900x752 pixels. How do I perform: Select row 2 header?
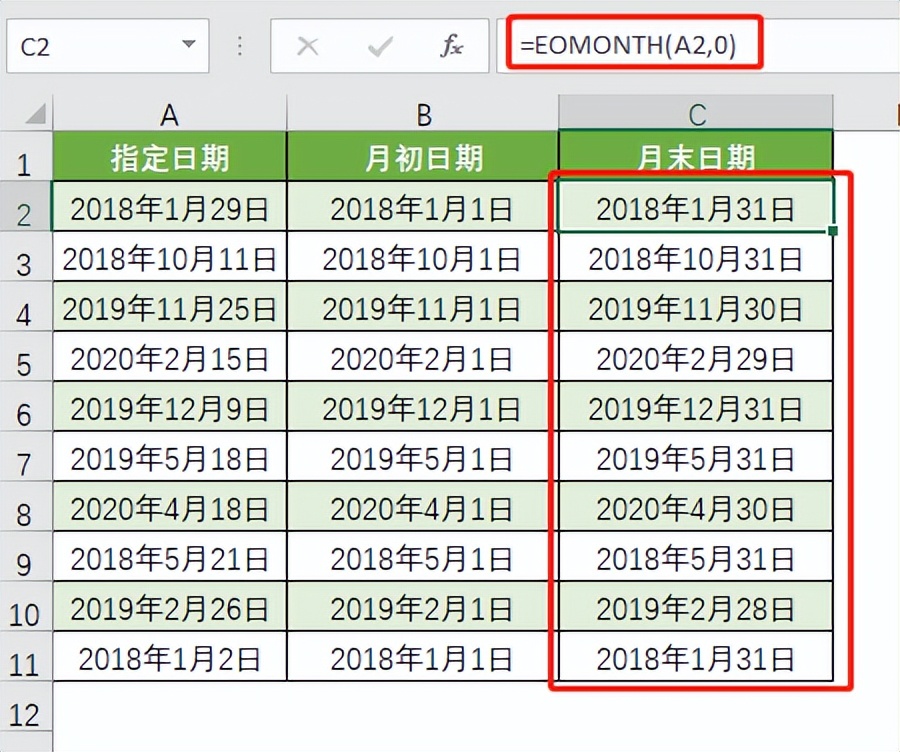pos(26,207)
